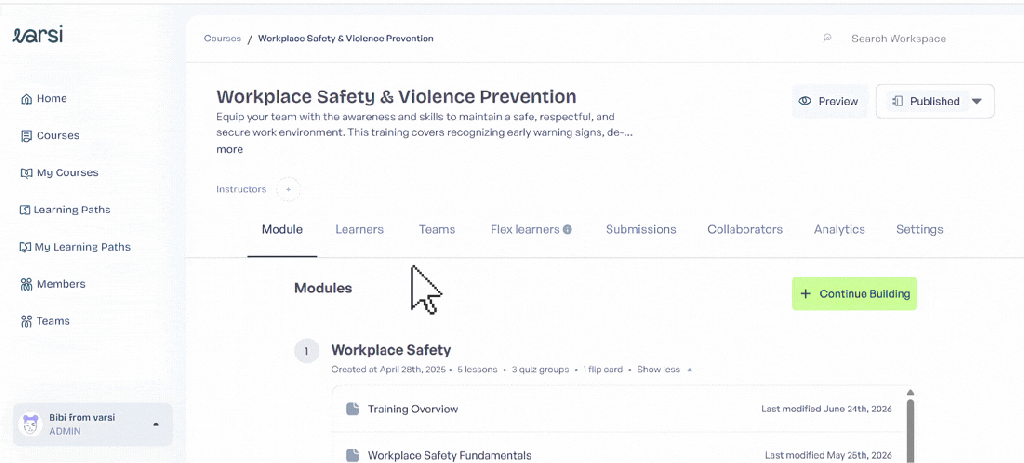Click the search icon beside Search Workspace

tap(827, 38)
